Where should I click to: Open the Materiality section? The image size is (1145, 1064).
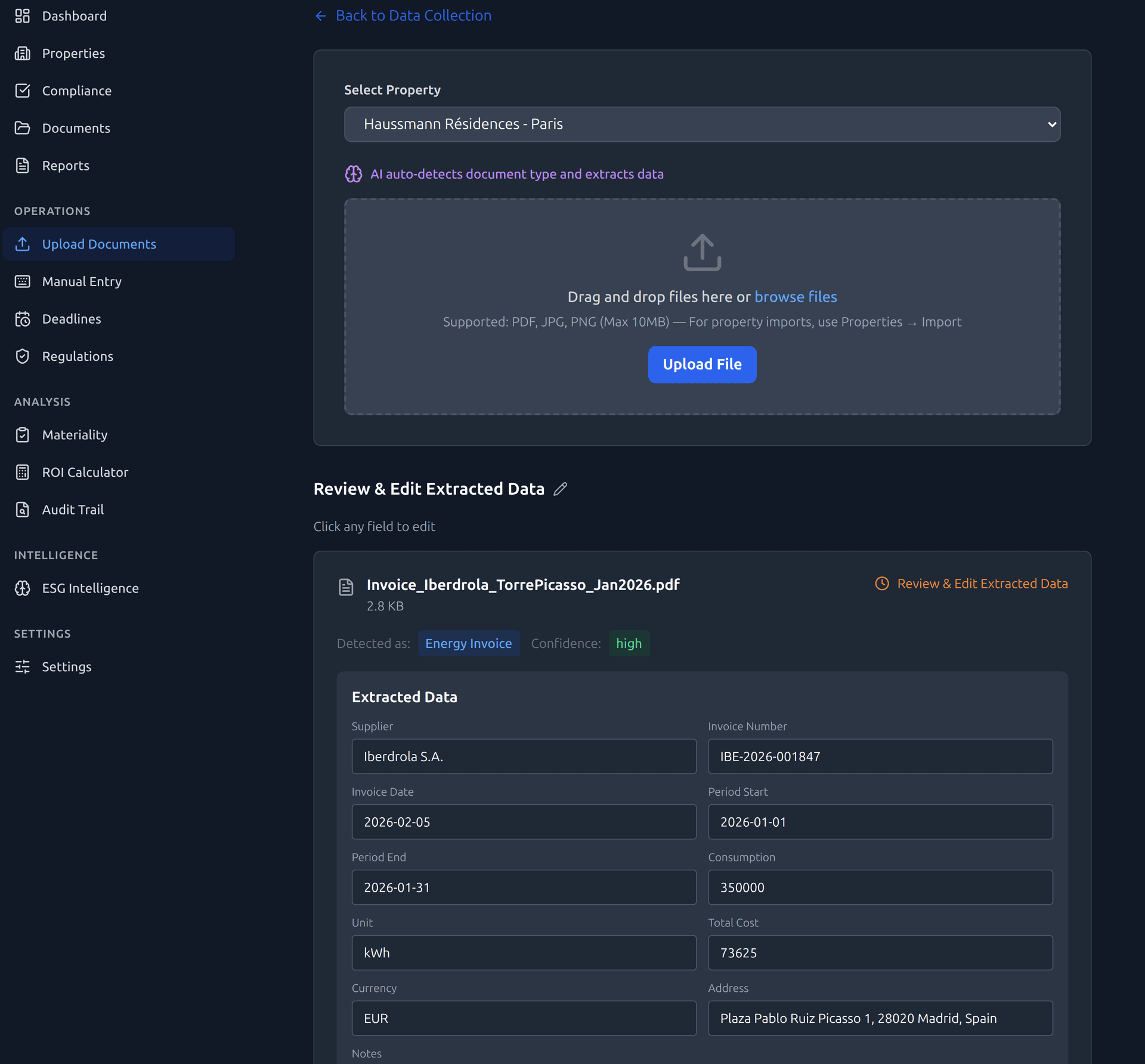click(75, 435)
